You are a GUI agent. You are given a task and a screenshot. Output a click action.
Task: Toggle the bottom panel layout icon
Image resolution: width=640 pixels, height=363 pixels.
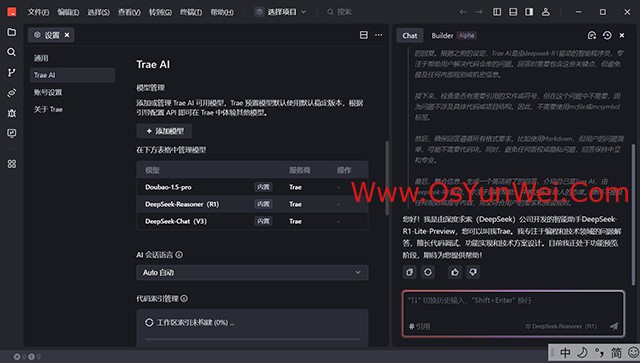click(513, 12)
